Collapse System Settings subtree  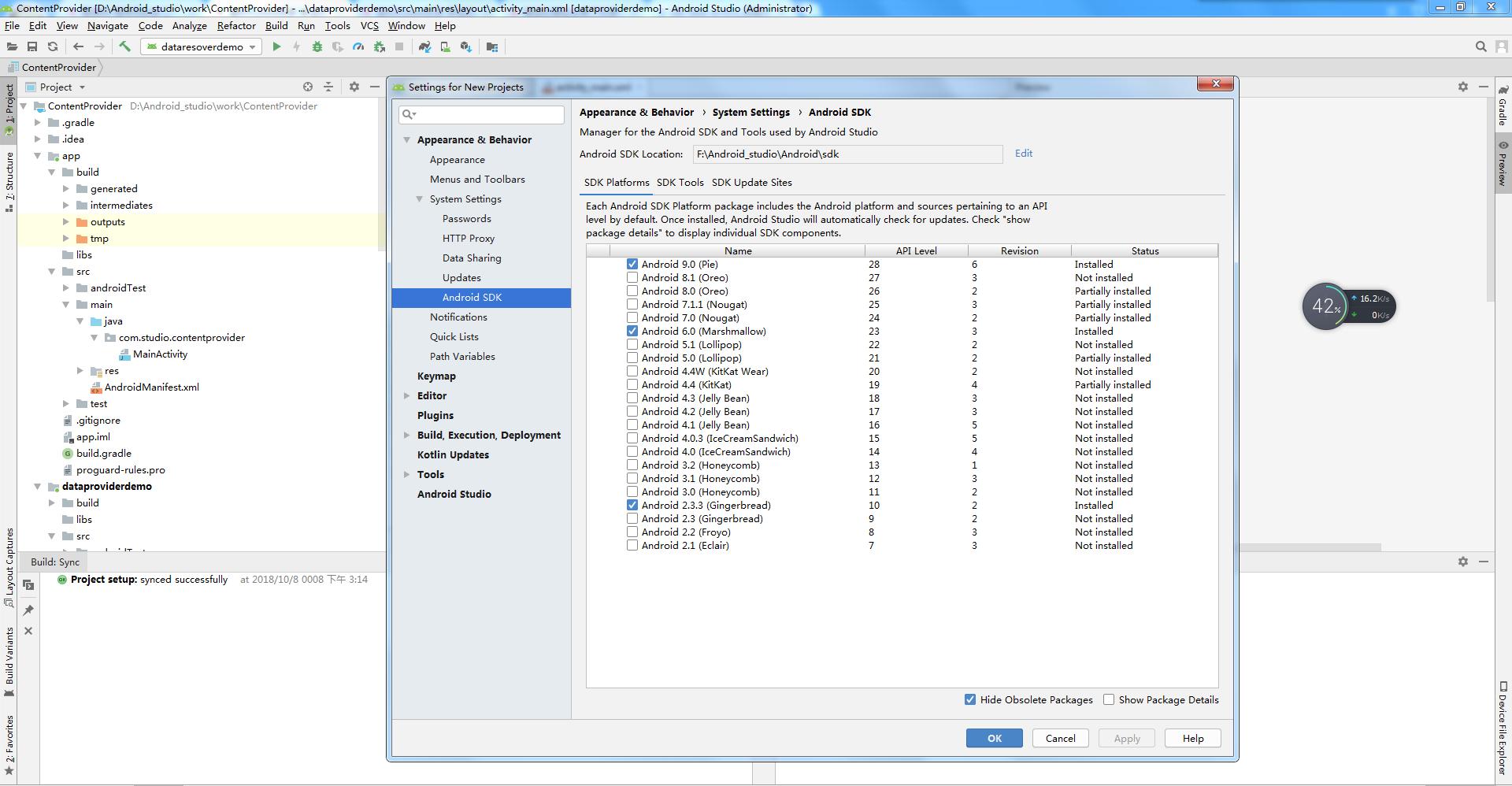click(x=420, y=199)
